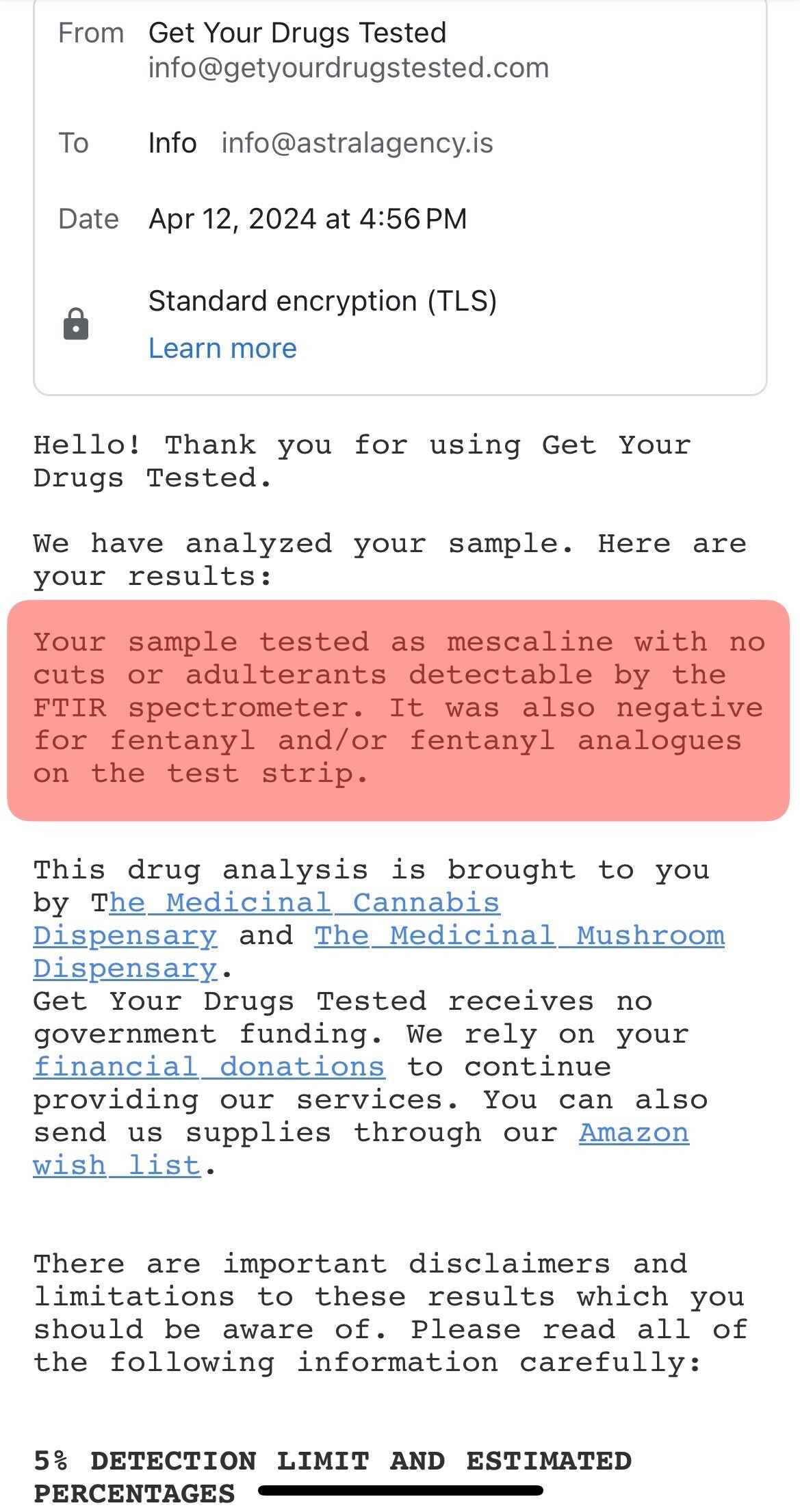Screen dimensions: 800x1512
Task: Tap sender name Get Your Drugs Tested
Action: click(x=297, y=33)
